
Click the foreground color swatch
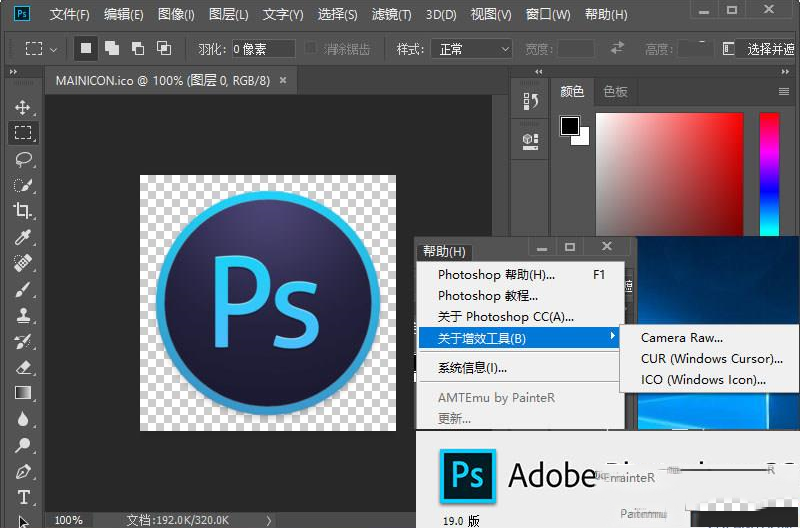point(569,125)
